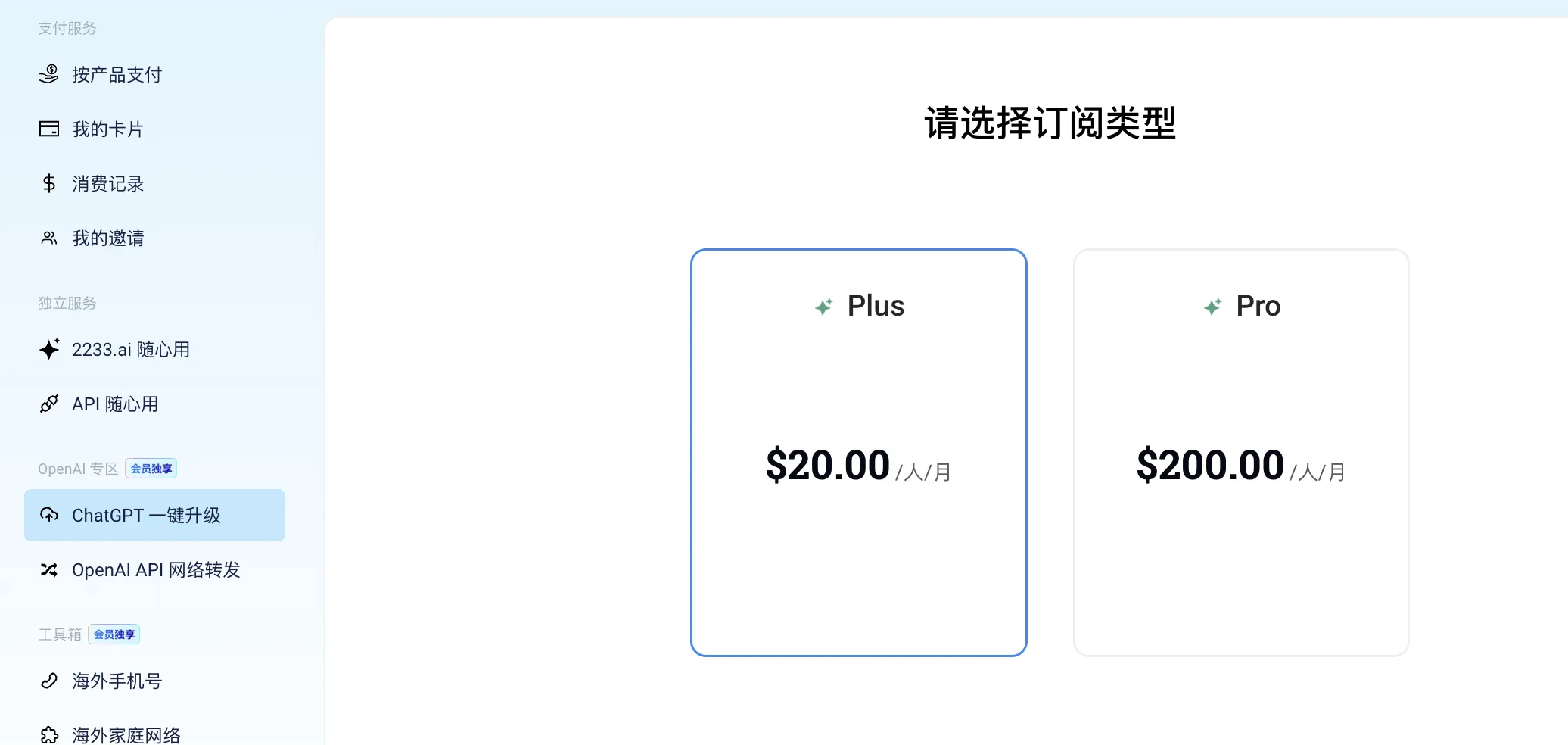Select the 我的卡片 card icon
The image size is (1568, 745).
point(48,129)
